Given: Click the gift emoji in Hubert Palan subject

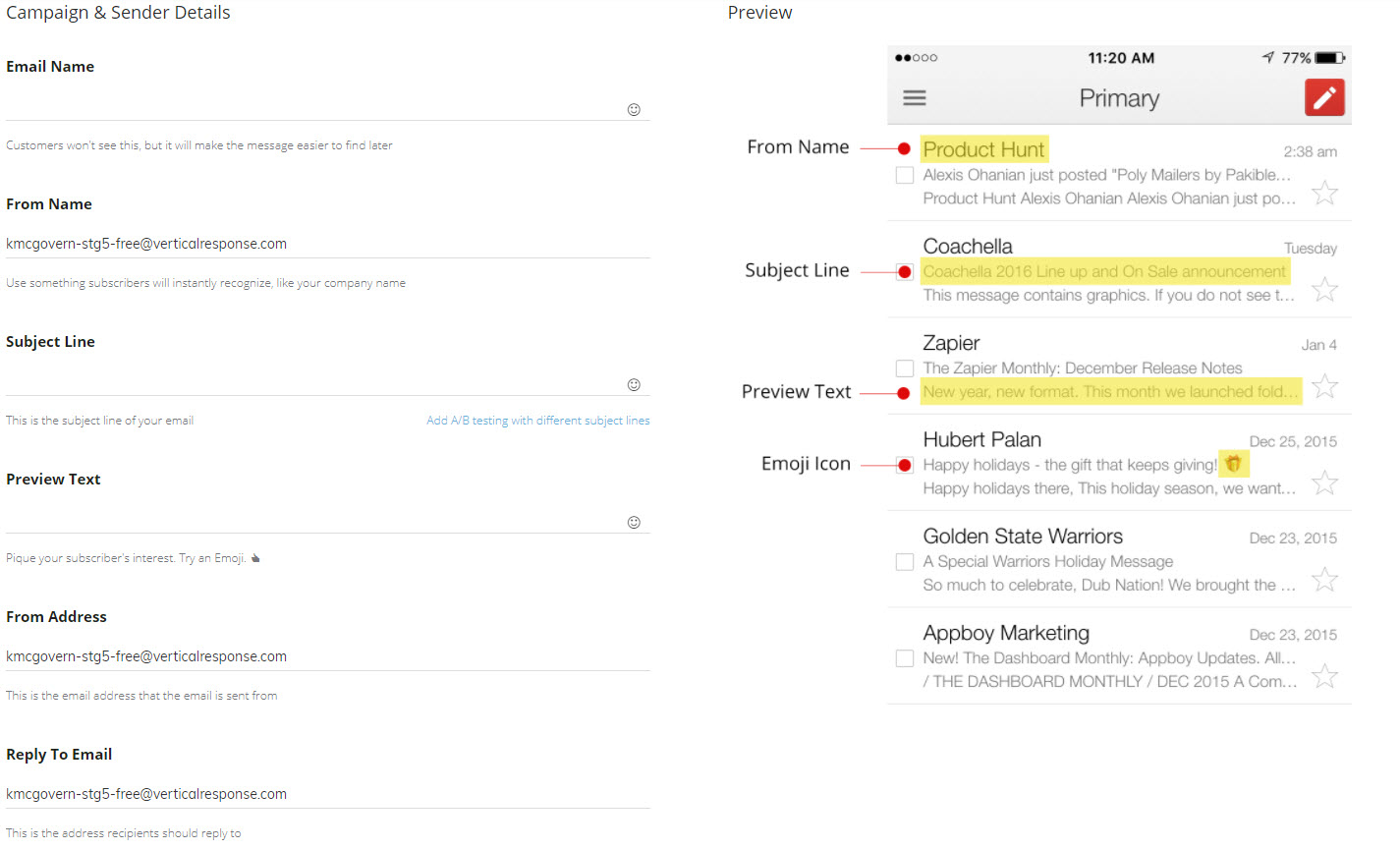Looking at the screenshot, I should click(x=1233, y=464).
